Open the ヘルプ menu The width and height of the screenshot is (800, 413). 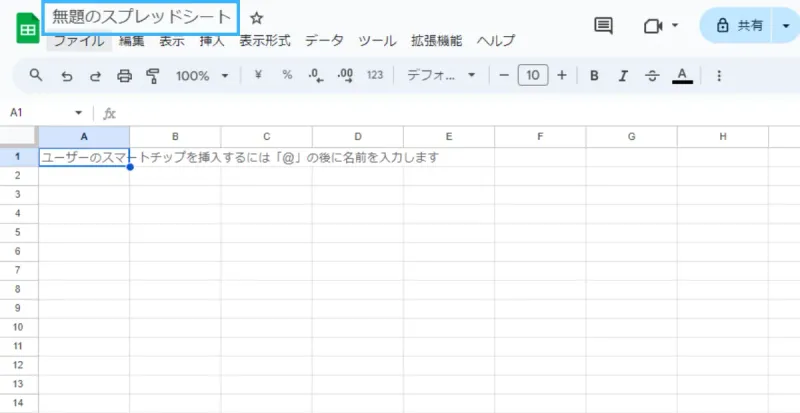(496, 41)
